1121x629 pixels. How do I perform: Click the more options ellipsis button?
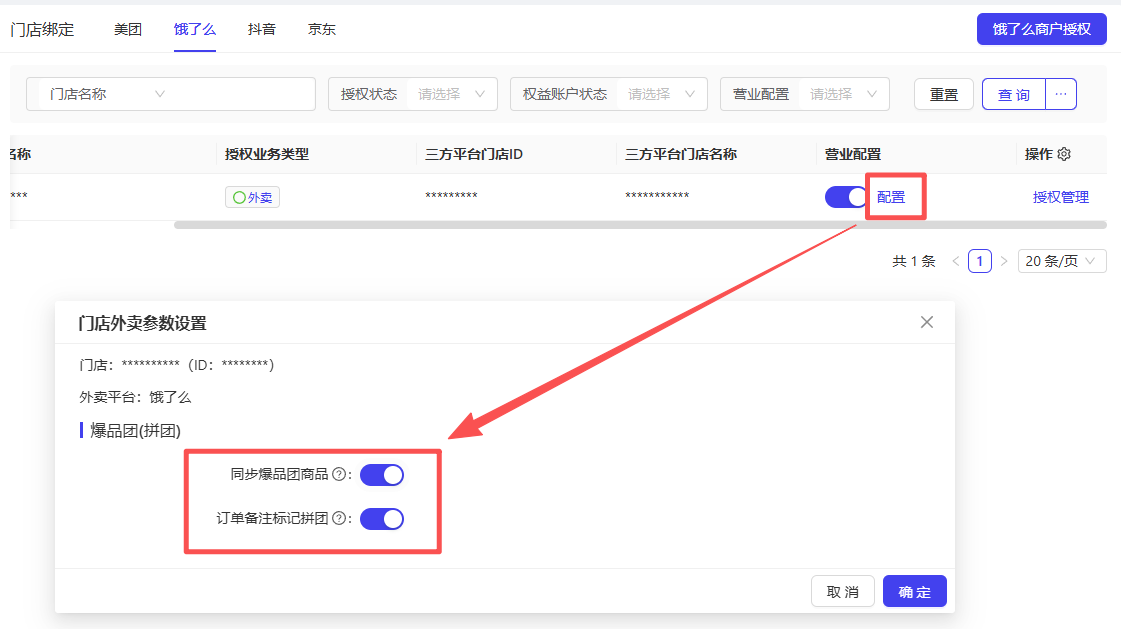[x=1061, y=94]
